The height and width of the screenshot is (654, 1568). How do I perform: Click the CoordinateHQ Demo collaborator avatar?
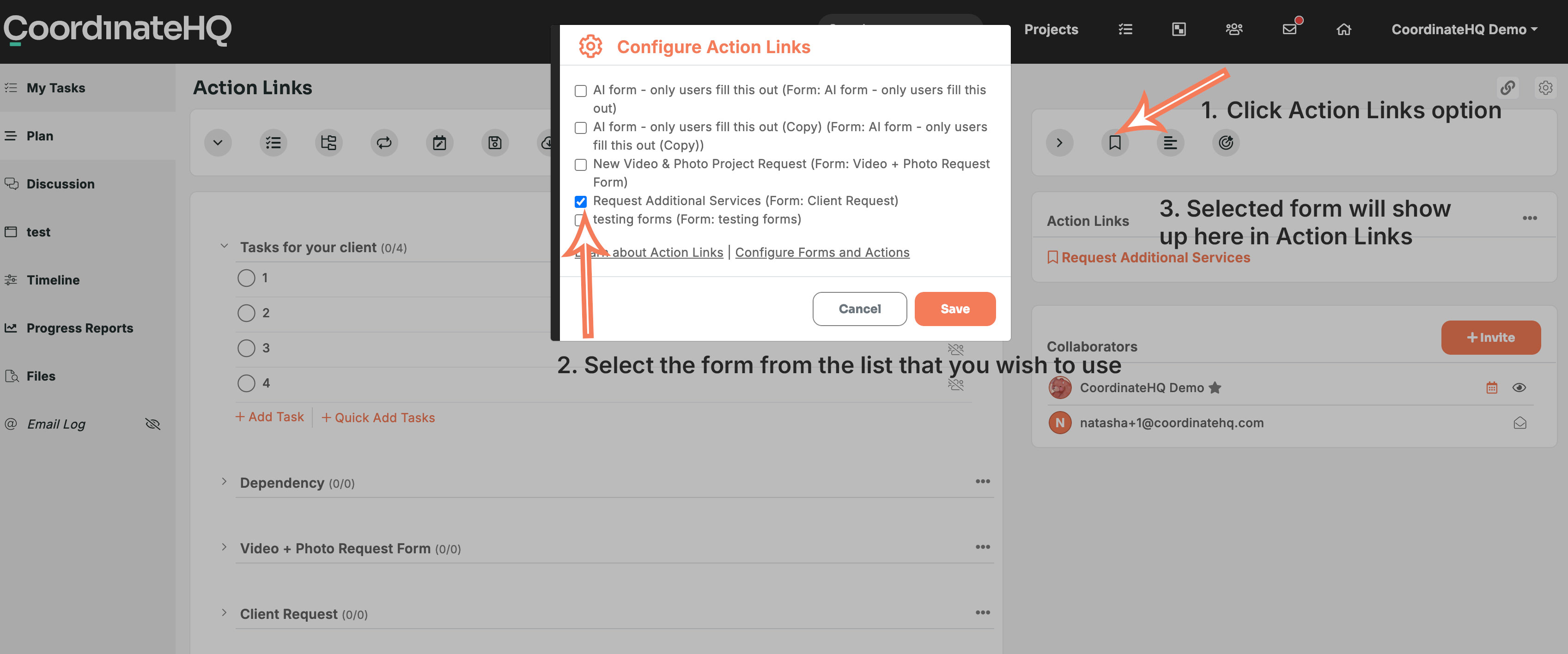1060,388
